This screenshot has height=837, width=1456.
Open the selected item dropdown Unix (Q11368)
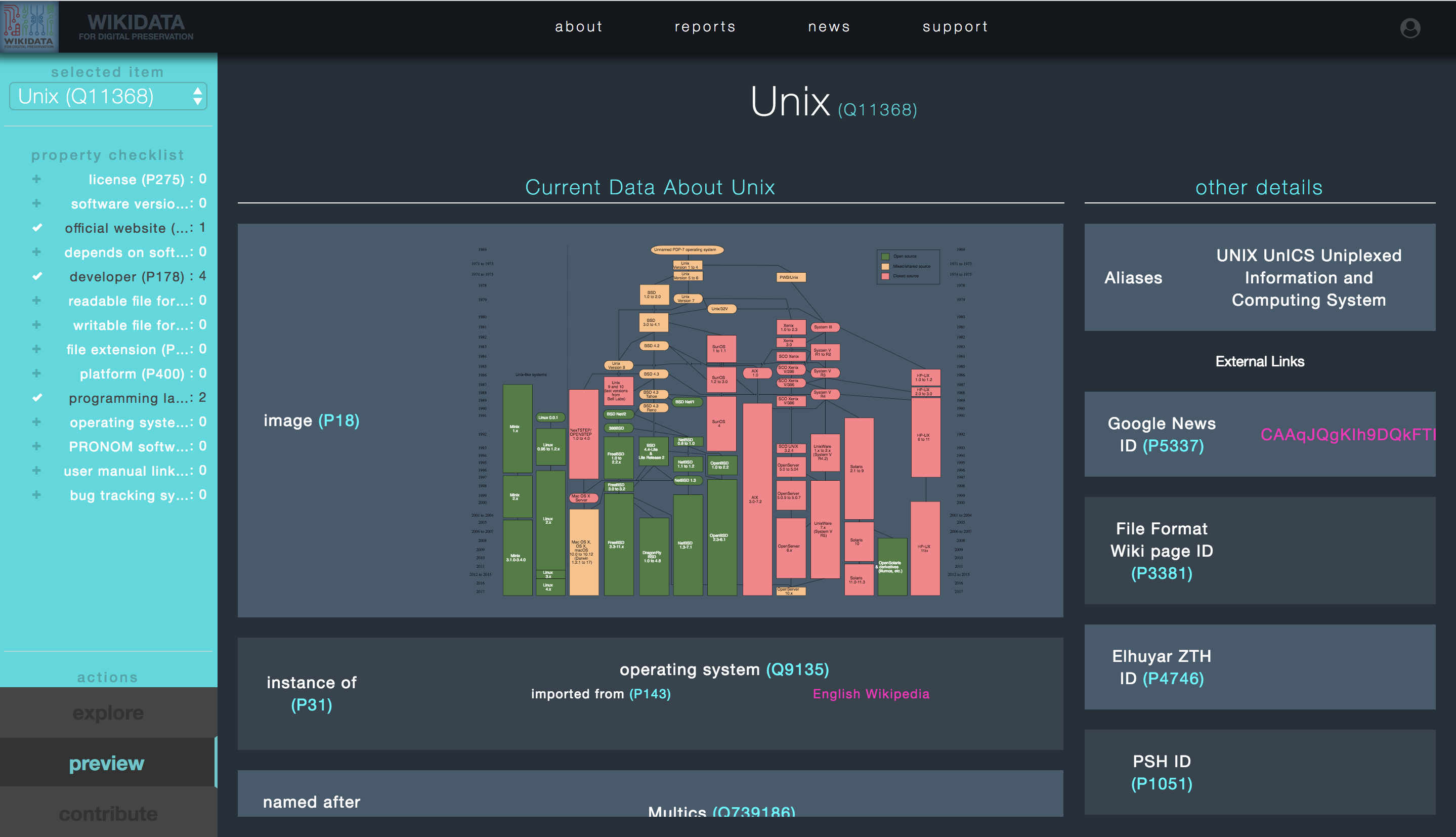pyautogui.click(x=108, y=96)
